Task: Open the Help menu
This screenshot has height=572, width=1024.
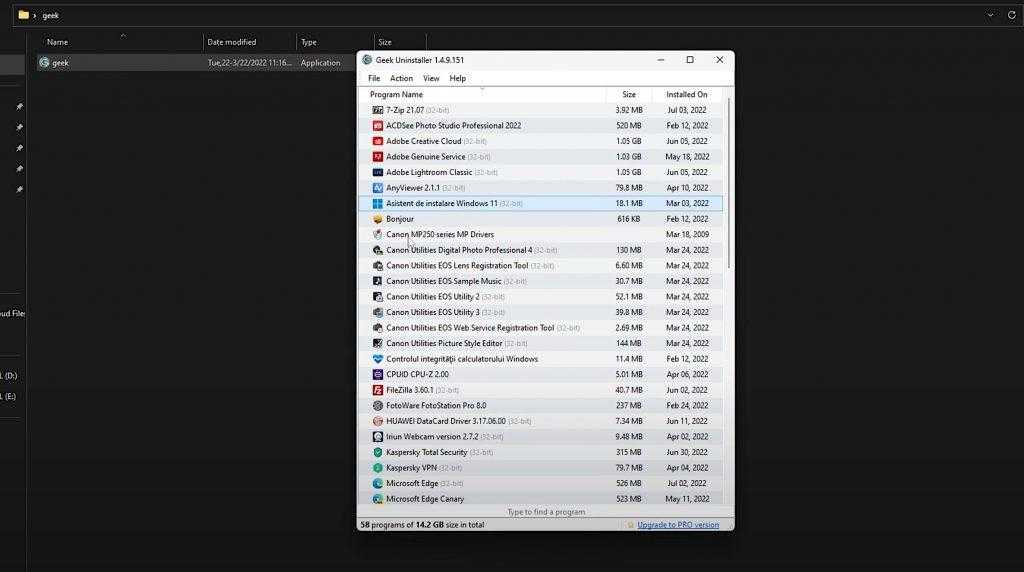Action: [x=458, y=78]
